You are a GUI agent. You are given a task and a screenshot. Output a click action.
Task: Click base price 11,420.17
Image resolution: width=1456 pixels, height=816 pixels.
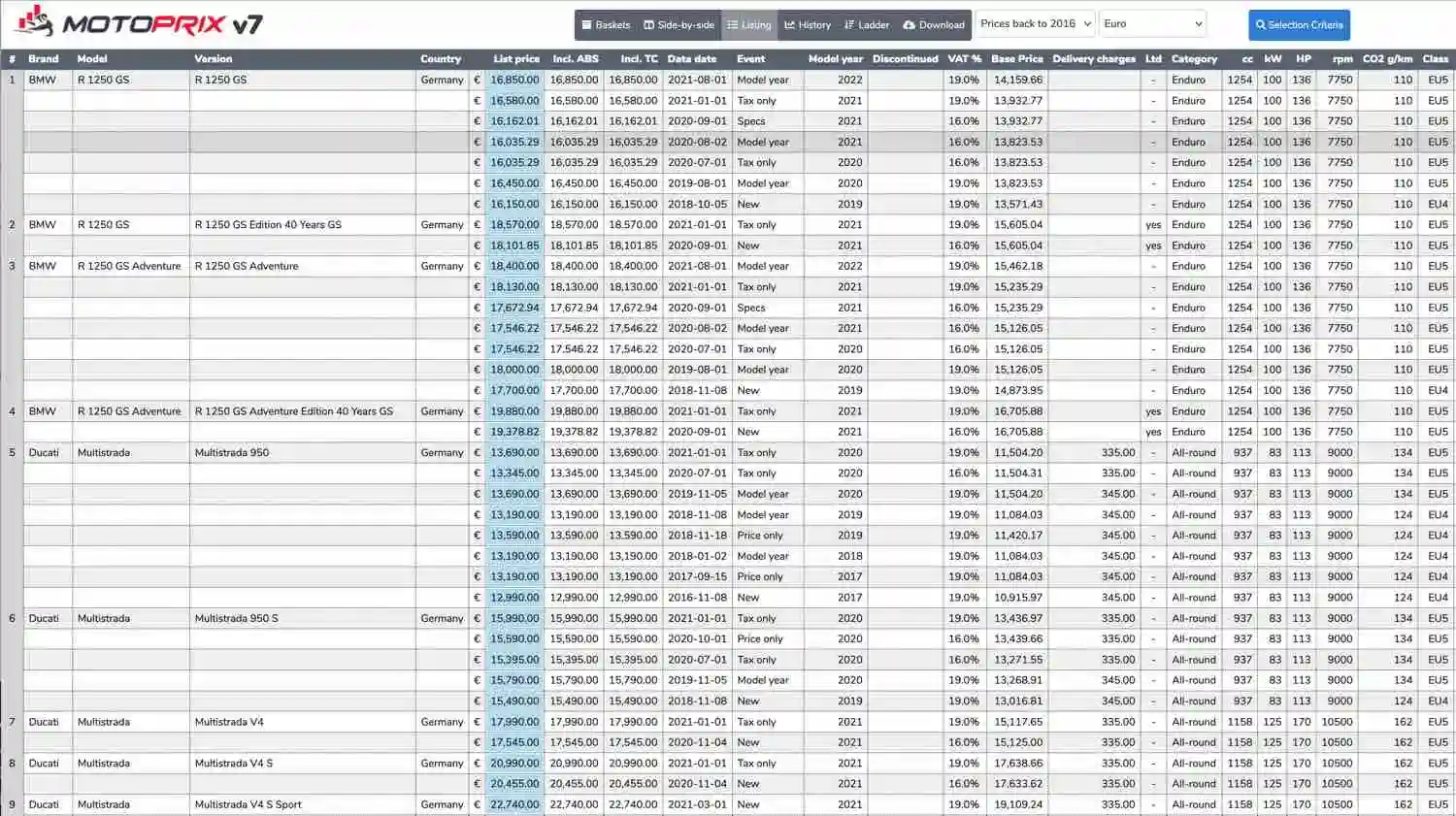tap(1018, 536)
